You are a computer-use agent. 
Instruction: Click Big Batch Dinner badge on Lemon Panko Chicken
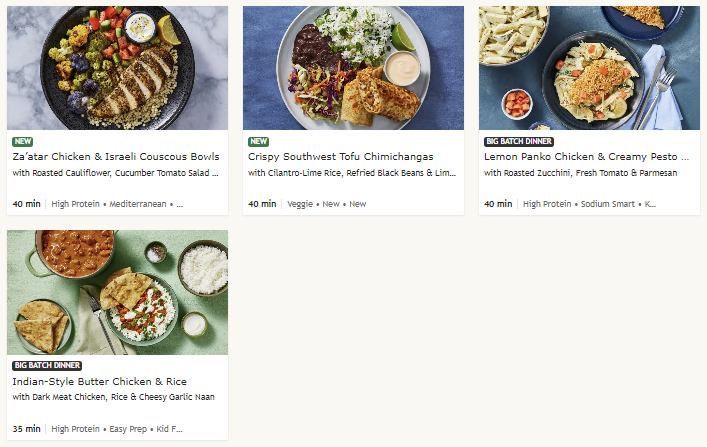(519, 142)
